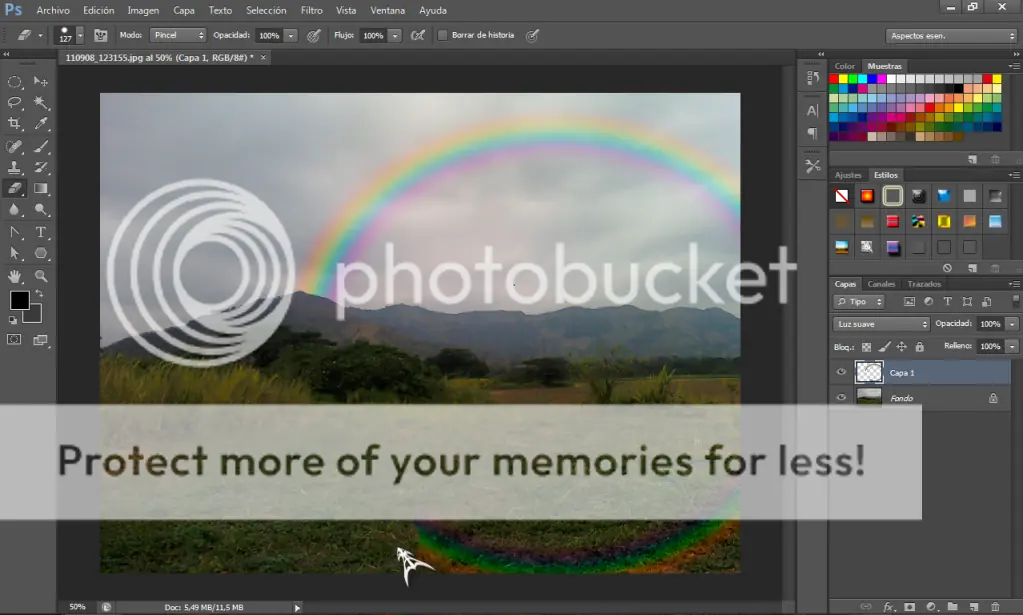Open the Luz suave blend mode dropdown
The image size is (1023, 615).
881,324
